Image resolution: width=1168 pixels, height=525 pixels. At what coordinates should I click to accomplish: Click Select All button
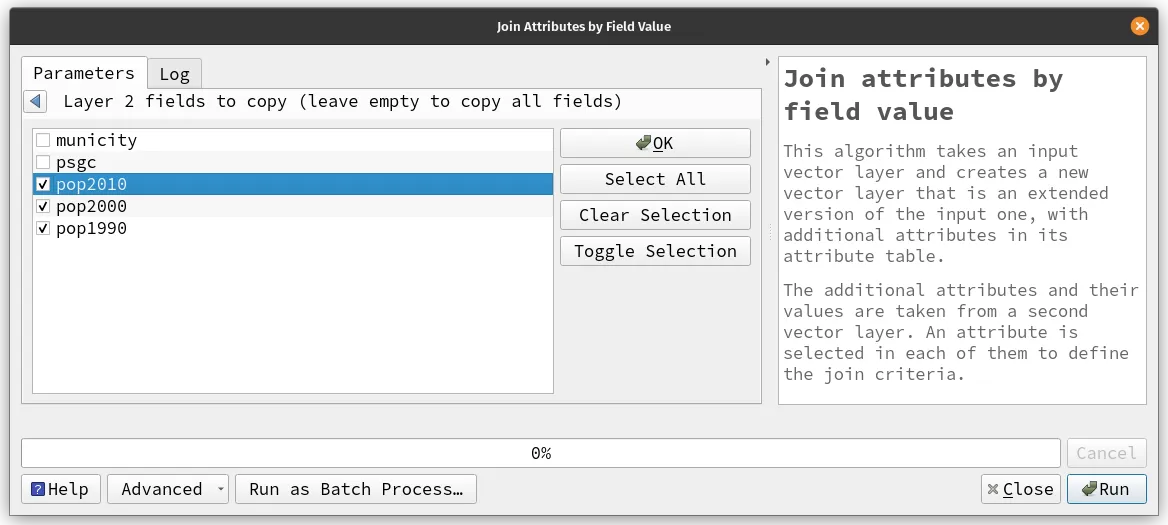tap(655, 179)
